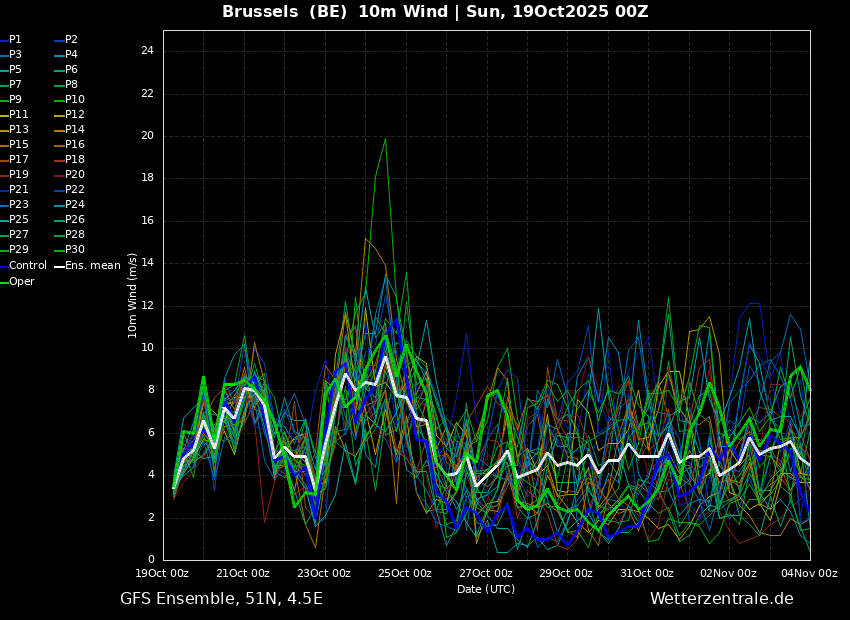Select the Ens. mean legend entry
The image size is (850, 620).
pyautogui.click(x=87, y=266)
